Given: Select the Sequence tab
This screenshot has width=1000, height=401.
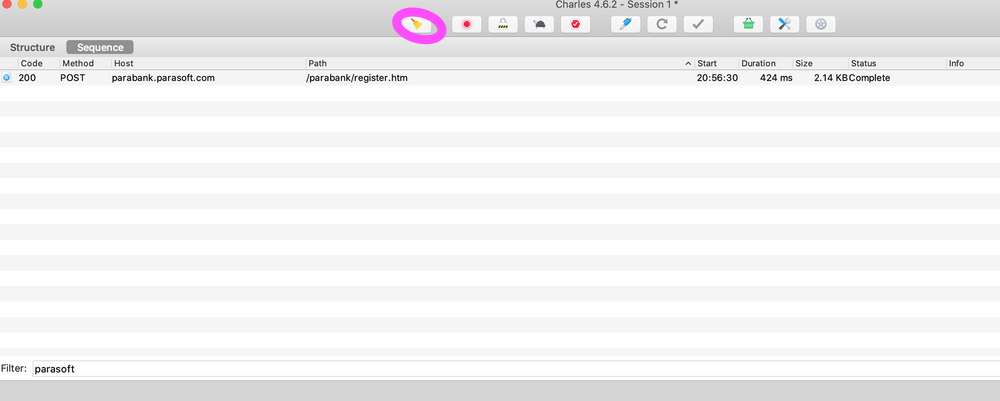Looking at the screenshot, I should pos(100,47).
